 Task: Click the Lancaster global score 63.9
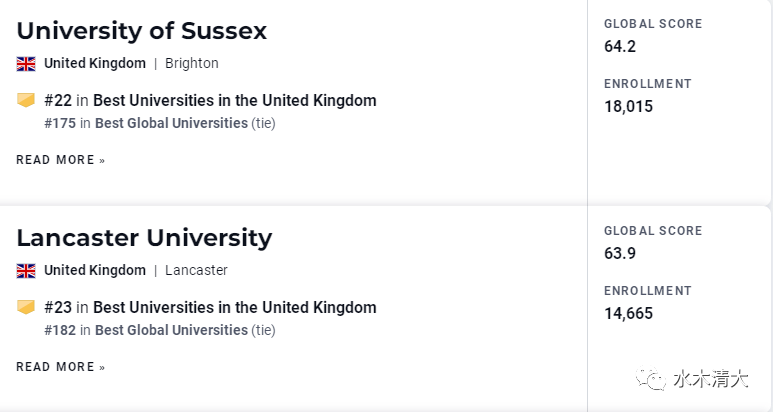(x=620, y=254)
